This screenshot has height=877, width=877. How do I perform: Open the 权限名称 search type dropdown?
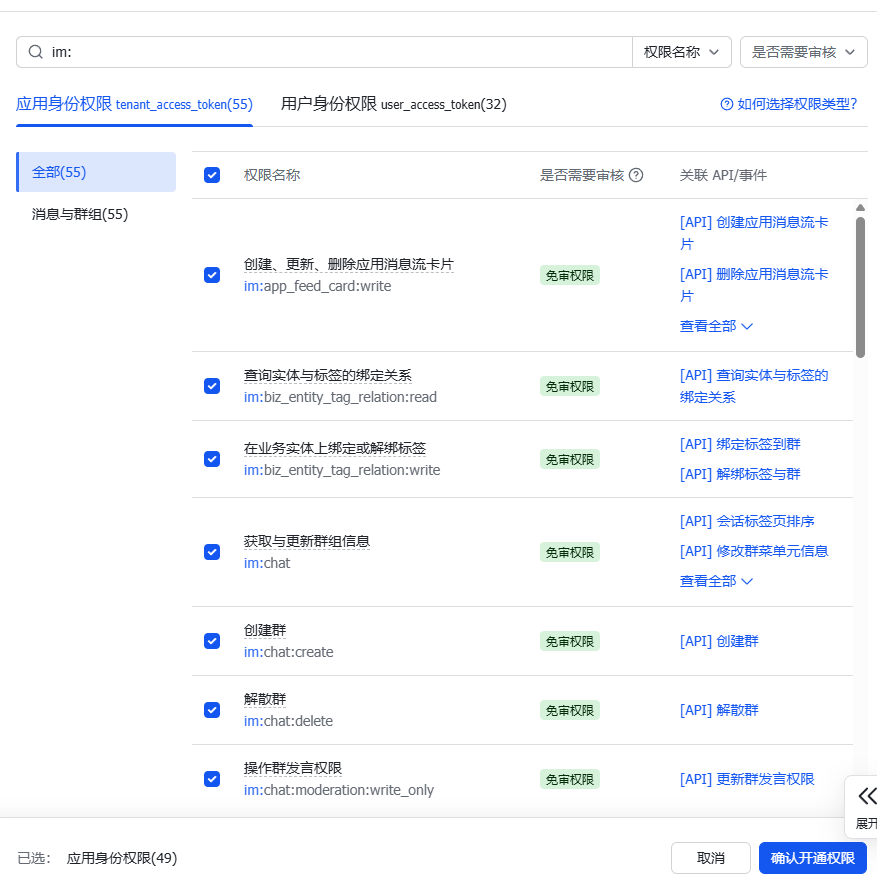(681, 52)
